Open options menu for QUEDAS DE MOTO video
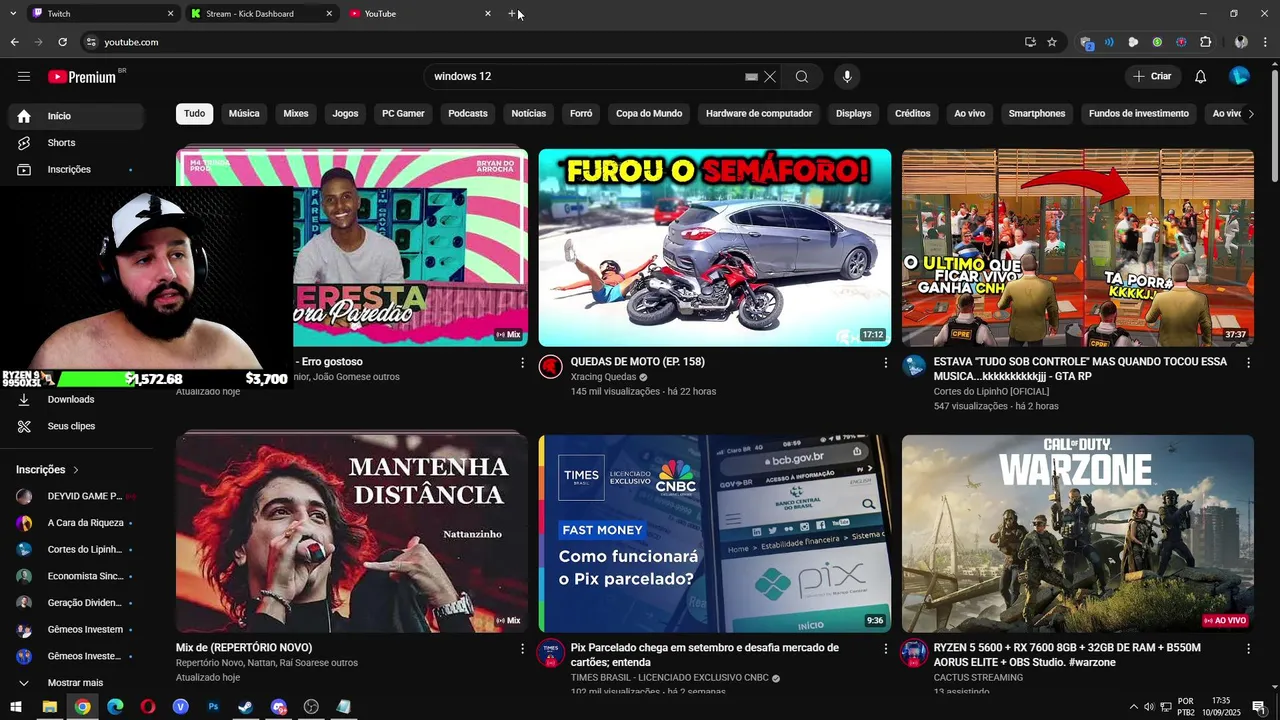Image resolution: width=1280 pixels, height=720 pixels. [x=885, y=363]
